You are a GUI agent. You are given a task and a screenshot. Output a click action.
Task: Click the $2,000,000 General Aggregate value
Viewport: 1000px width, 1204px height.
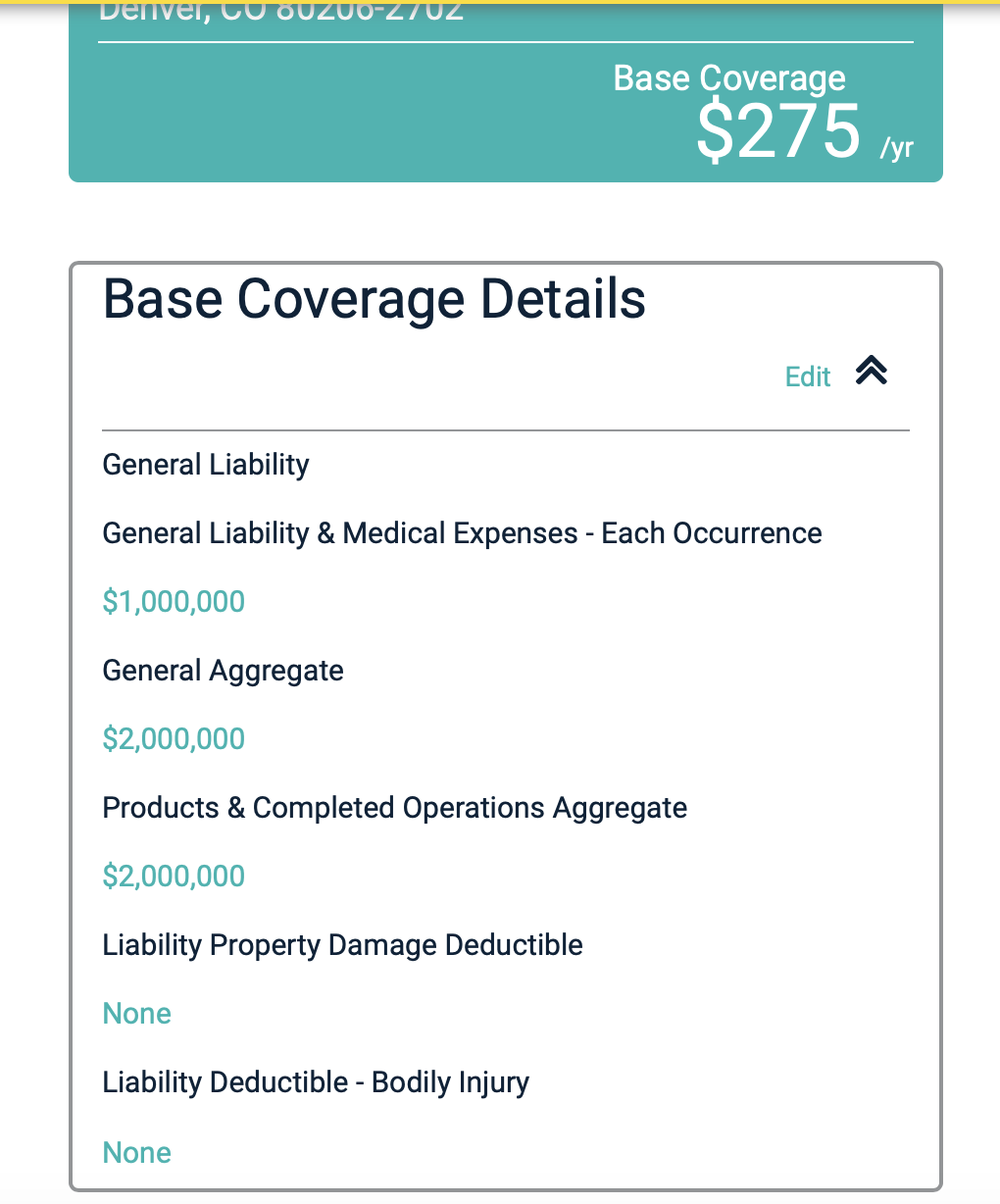174,739
